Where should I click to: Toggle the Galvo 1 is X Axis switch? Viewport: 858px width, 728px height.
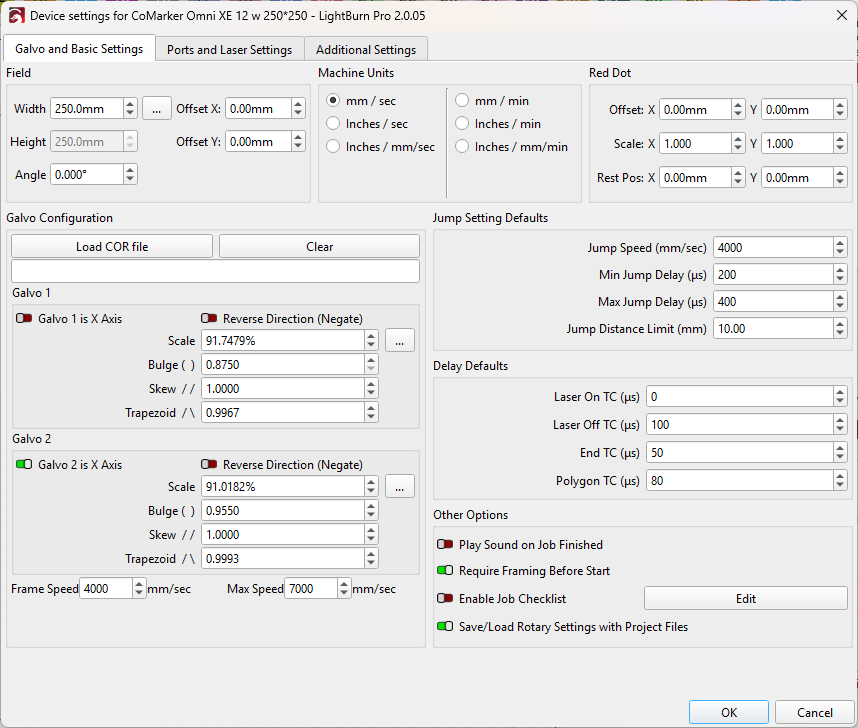(x=24, y=319)
